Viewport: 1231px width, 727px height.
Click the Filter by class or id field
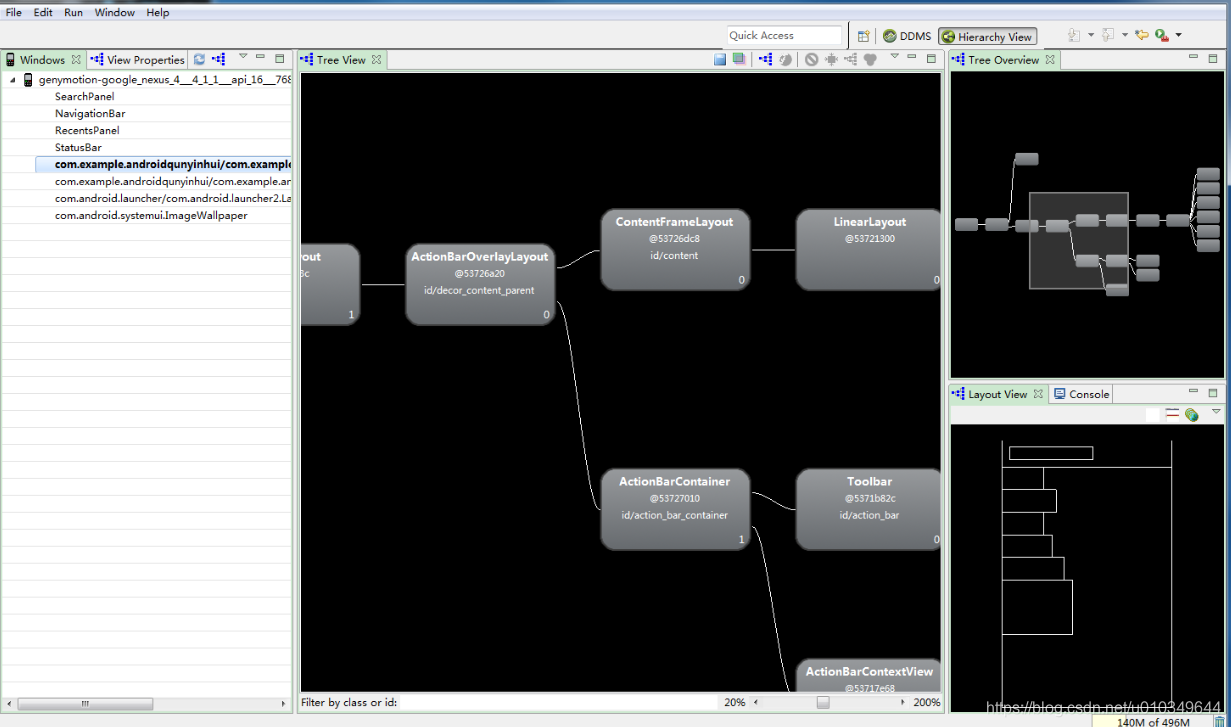[x=558, y=703]
